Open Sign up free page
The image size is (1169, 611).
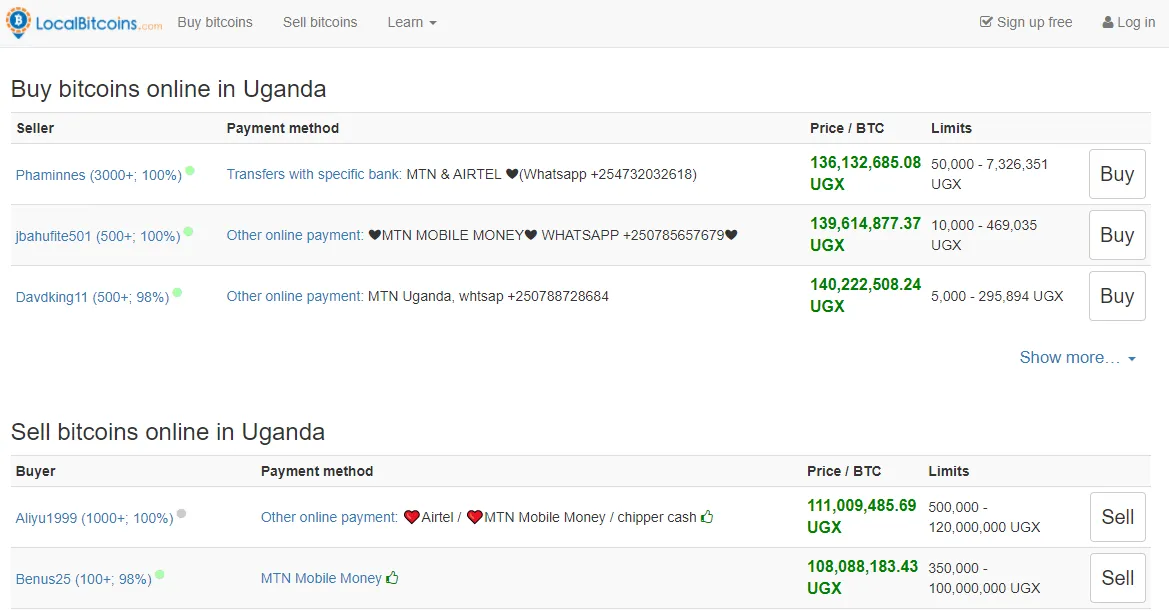1026,22
